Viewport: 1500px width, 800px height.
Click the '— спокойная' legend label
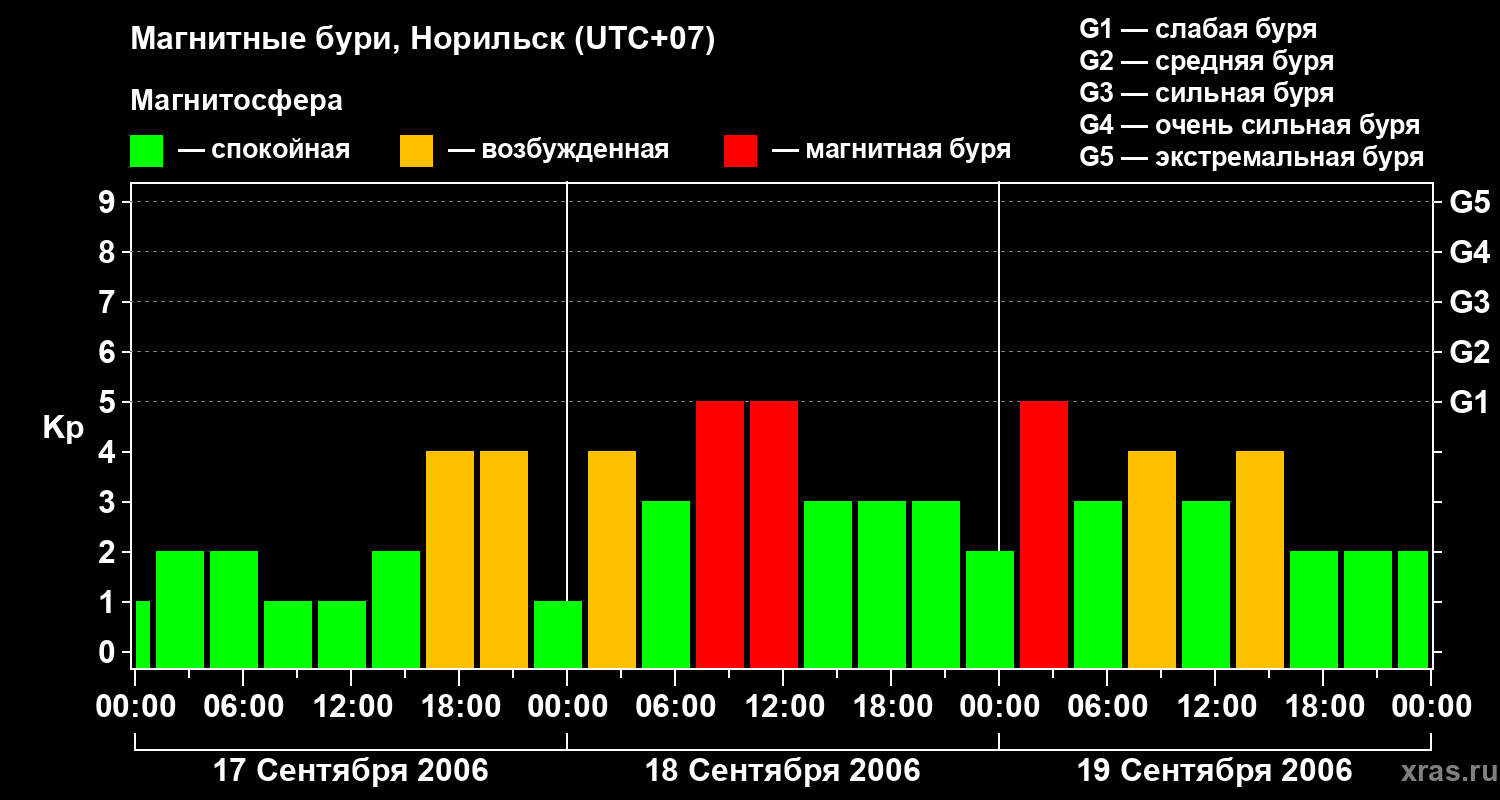[264, 150]
